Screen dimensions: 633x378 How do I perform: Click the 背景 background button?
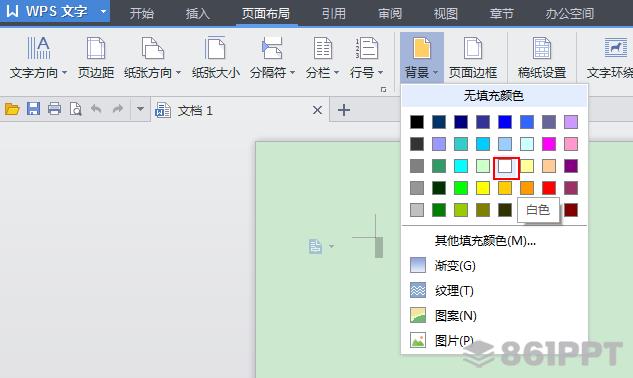click(421, 57)
